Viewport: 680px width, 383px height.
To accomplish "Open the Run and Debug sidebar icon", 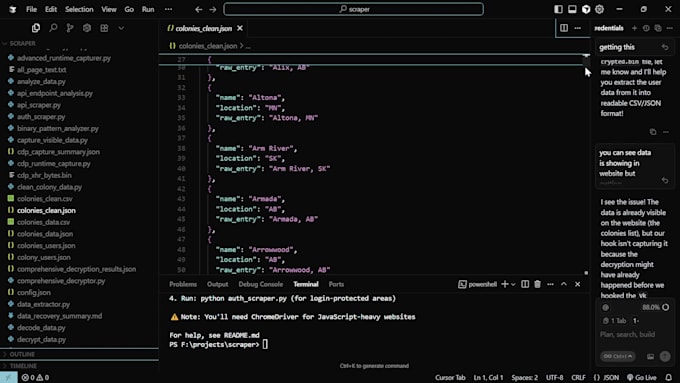I will 87,28.
